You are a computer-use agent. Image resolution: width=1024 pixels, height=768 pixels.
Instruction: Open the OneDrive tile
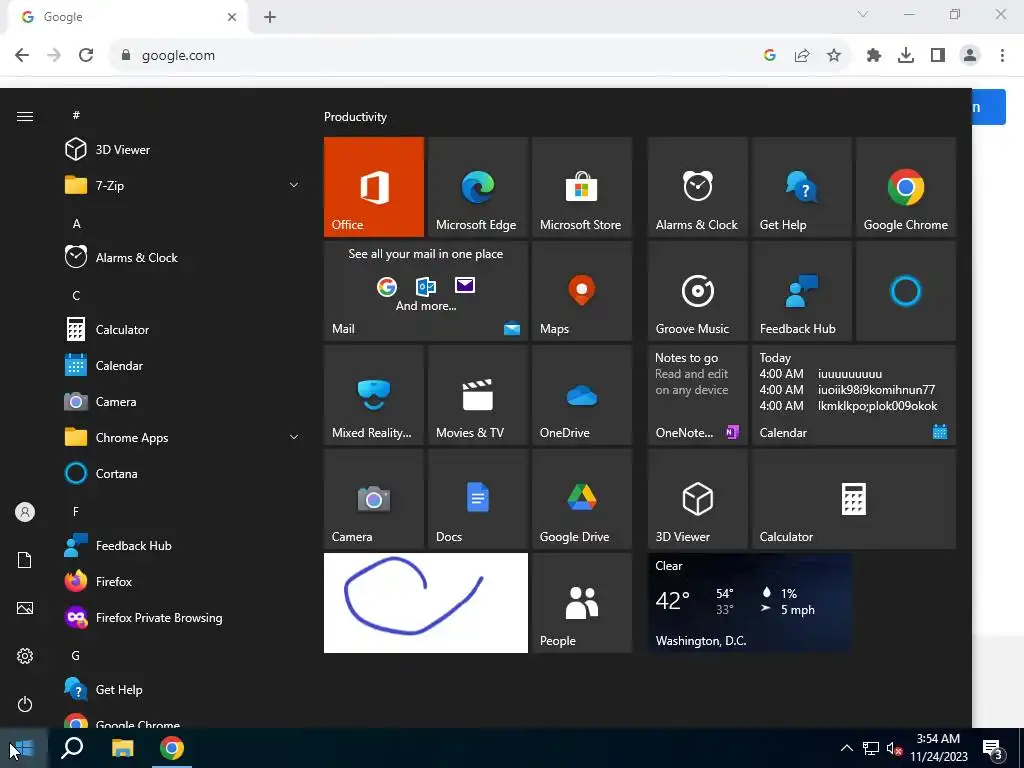pos(582,395)
